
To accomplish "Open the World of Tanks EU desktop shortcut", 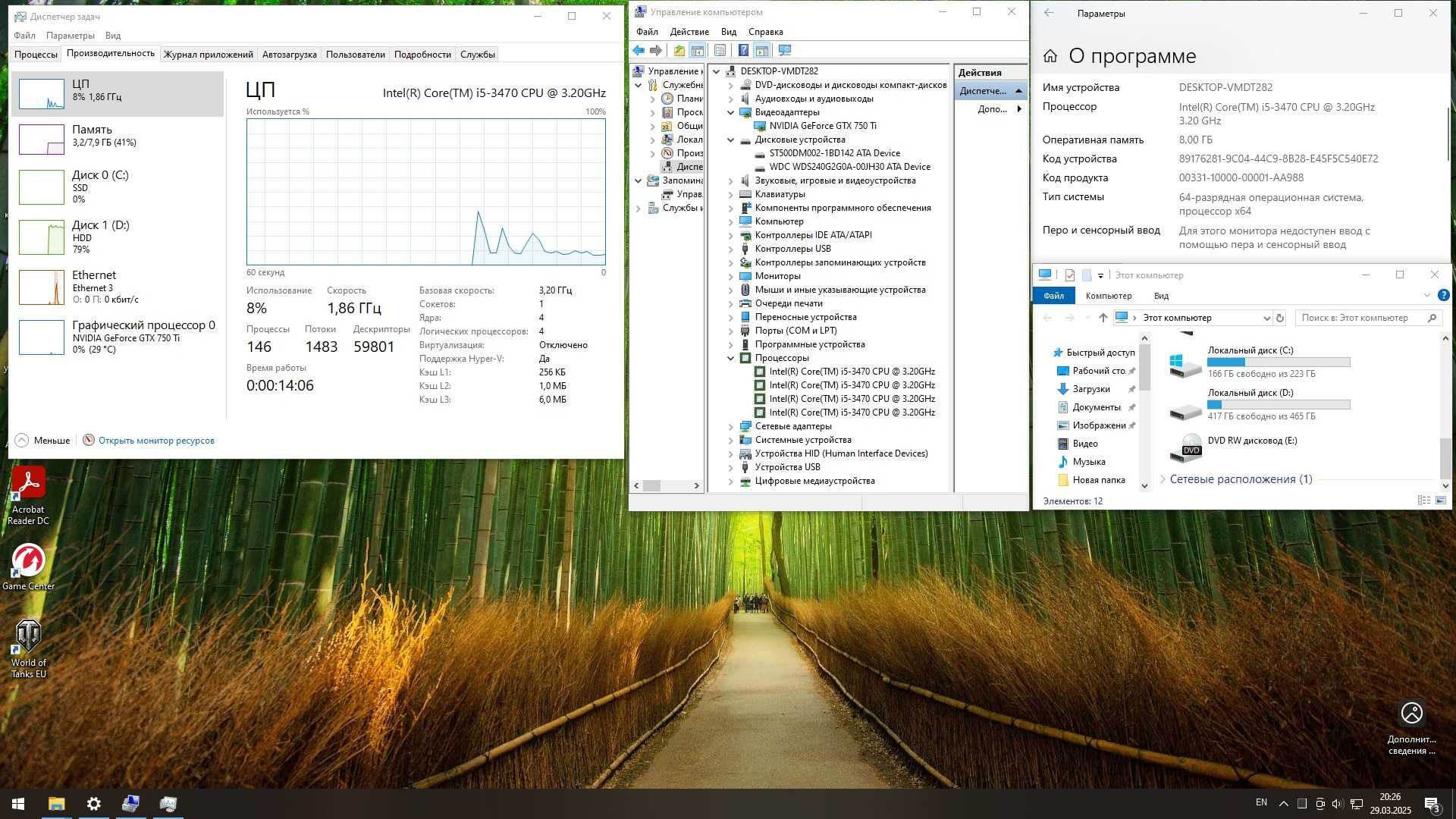I will [x=28, y=649].
